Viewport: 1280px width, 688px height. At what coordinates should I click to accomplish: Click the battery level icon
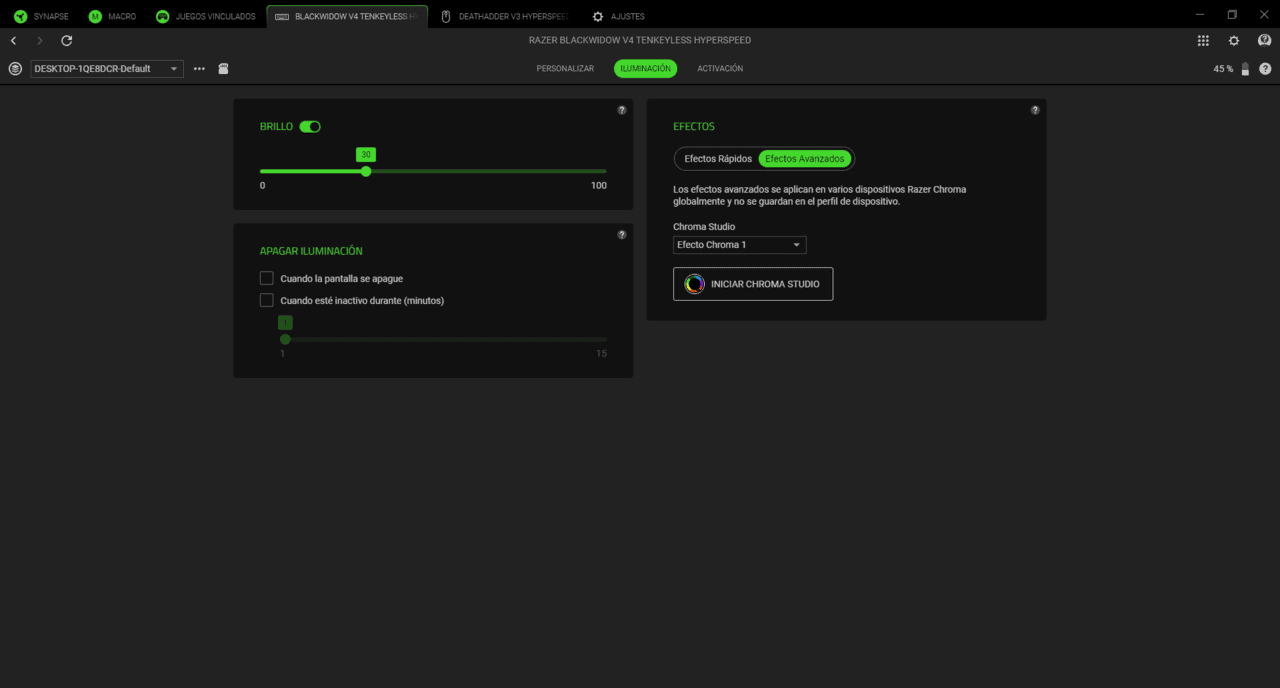click(x=1245, y=69)
